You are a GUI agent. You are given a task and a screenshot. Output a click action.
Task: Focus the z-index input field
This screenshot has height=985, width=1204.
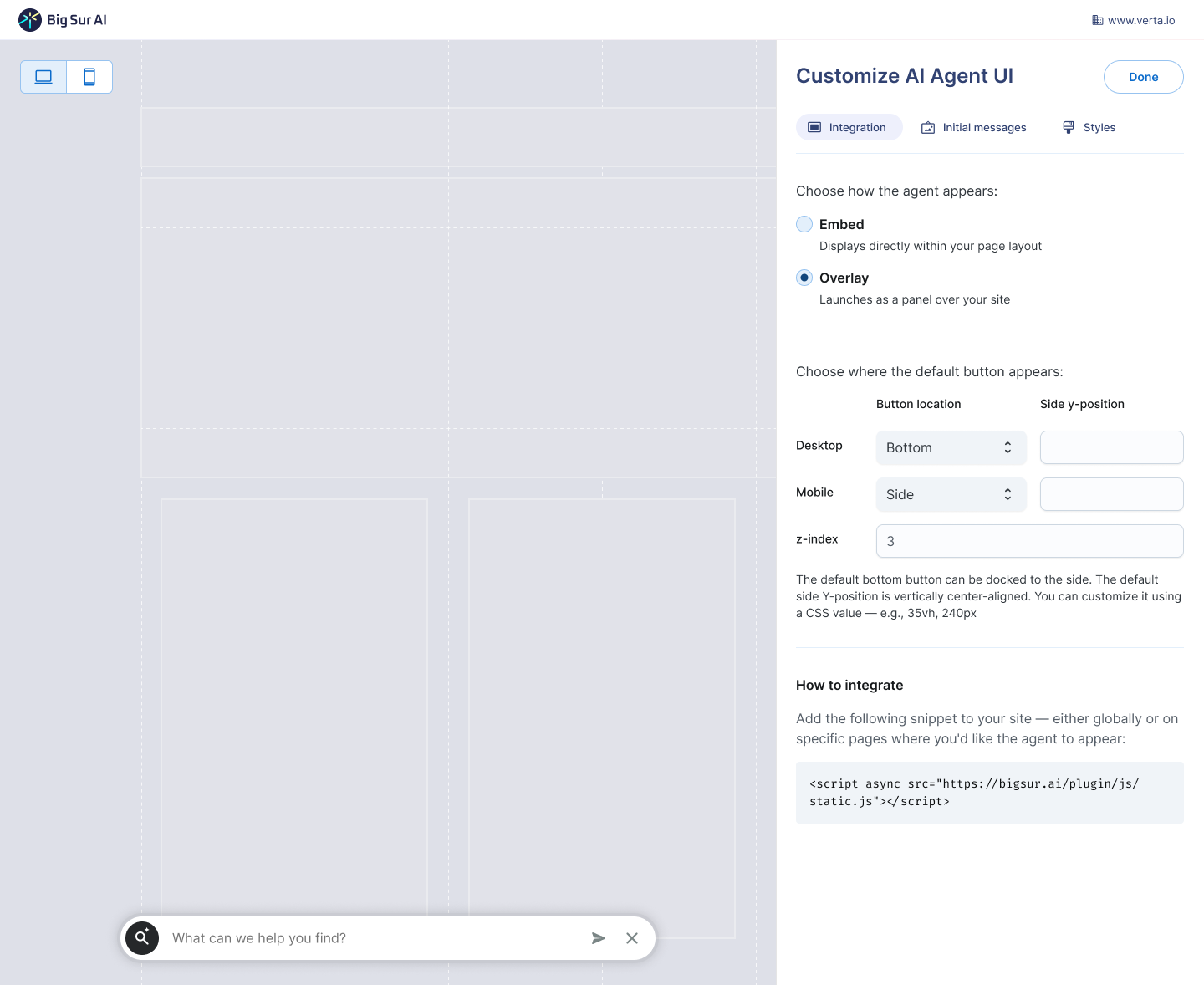point(1029,541)
